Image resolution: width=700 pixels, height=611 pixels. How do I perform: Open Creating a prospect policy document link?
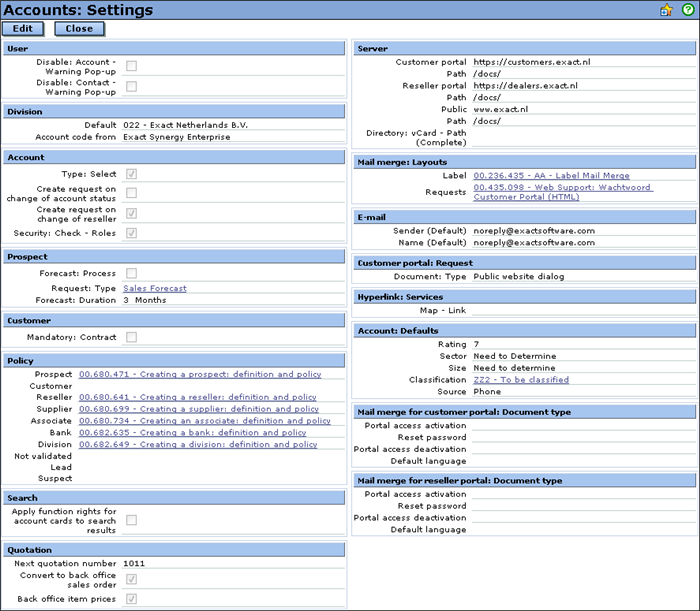tap(200, 374)
